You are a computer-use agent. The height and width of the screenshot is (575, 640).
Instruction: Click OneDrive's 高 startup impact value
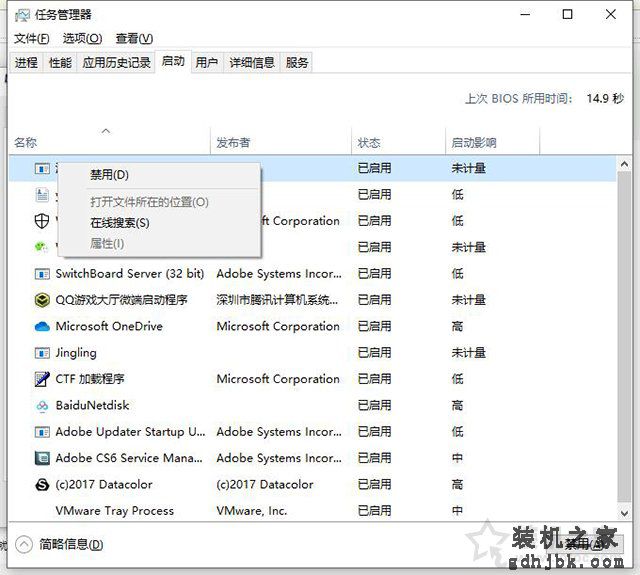point(457,326)
